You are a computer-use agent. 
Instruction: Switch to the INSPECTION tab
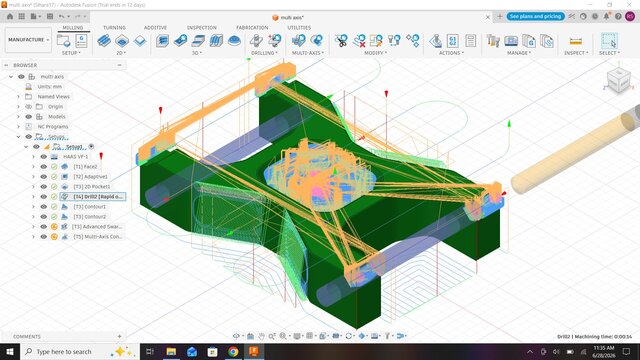pos(202,27)
